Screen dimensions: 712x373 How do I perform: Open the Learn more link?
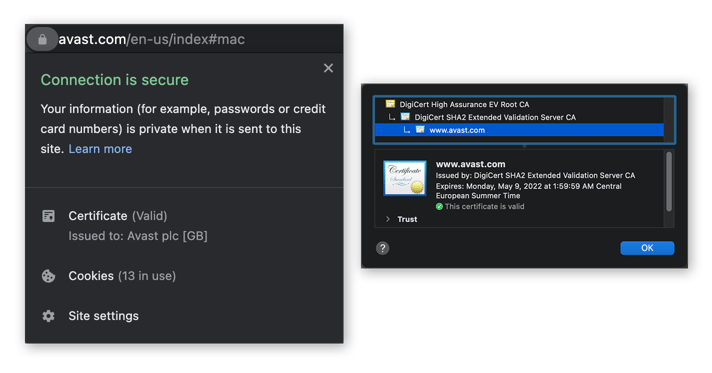[100, 149]
